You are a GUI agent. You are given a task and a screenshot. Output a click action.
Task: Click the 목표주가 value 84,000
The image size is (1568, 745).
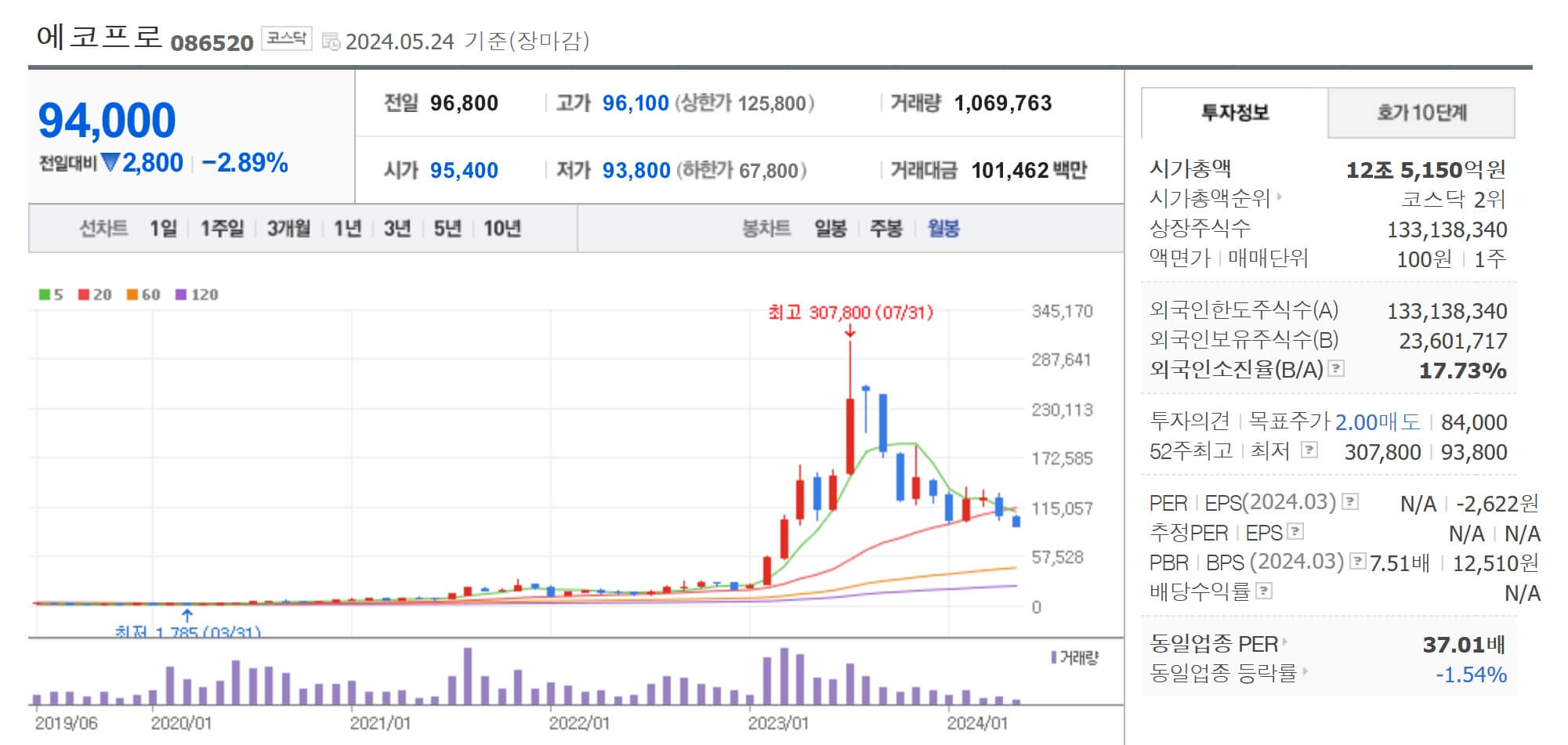point(1474,422)
